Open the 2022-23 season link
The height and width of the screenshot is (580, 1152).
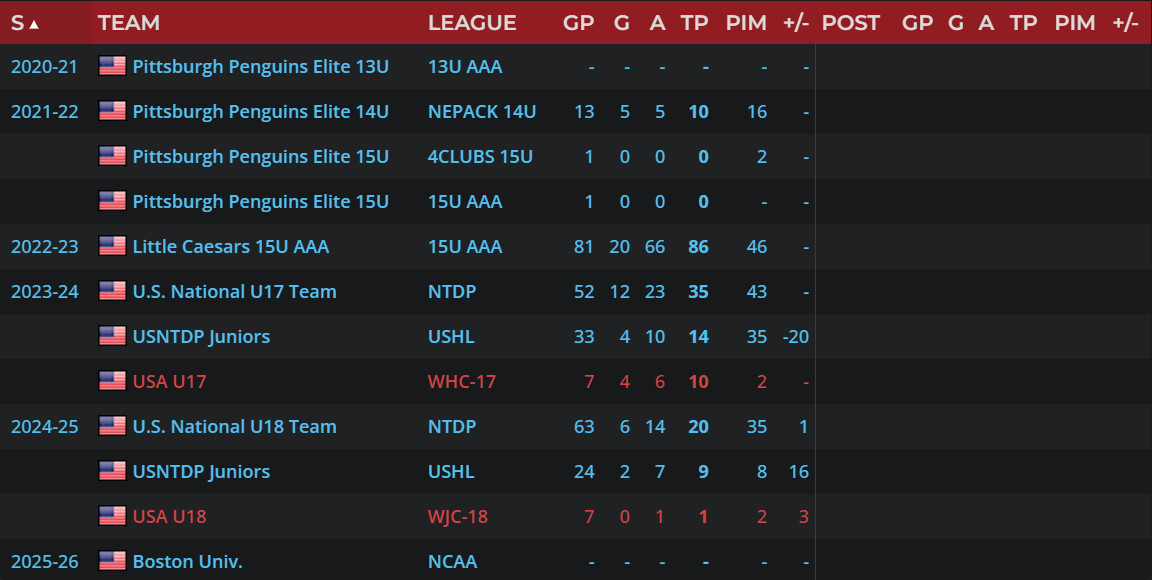[x=44, y=246]
